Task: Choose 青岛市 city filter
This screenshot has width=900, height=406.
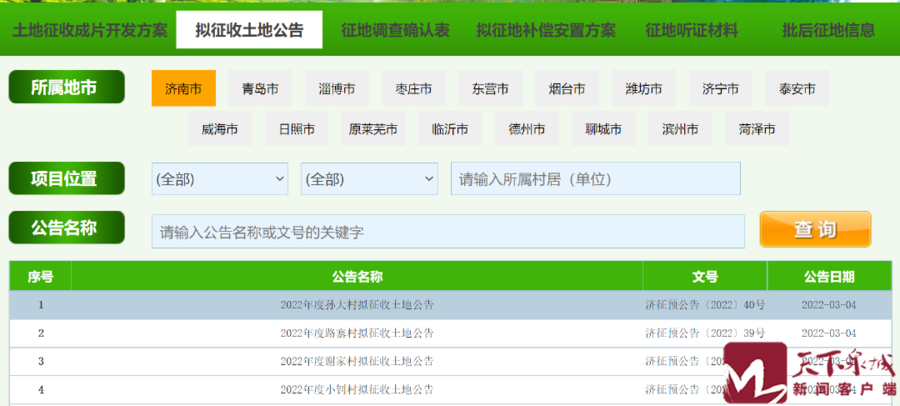Action: 260,88
